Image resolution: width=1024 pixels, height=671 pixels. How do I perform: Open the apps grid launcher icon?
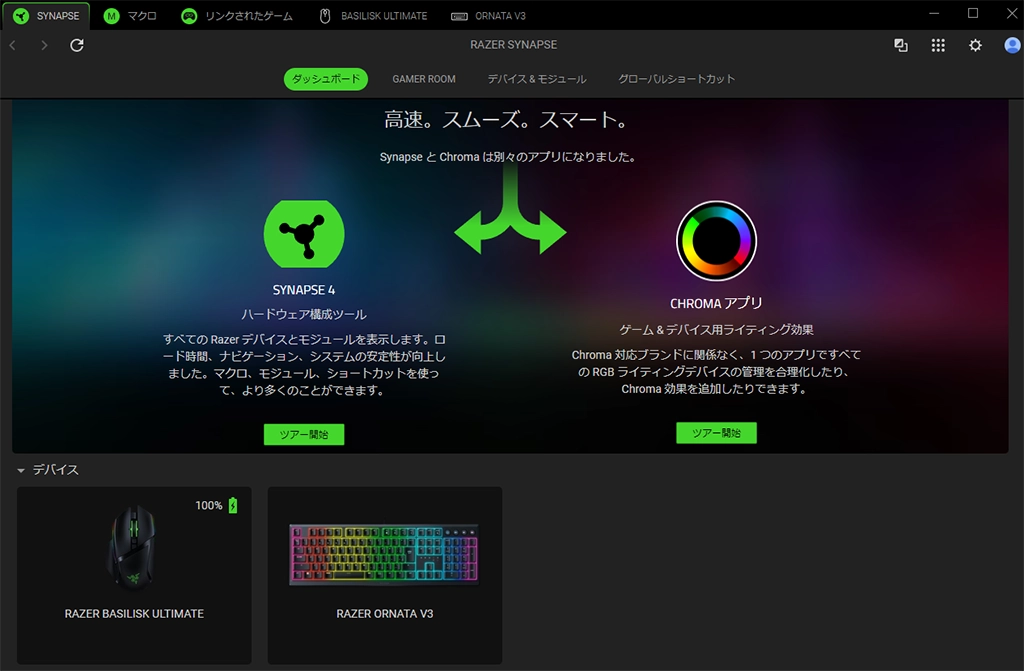tap(938, 45)
